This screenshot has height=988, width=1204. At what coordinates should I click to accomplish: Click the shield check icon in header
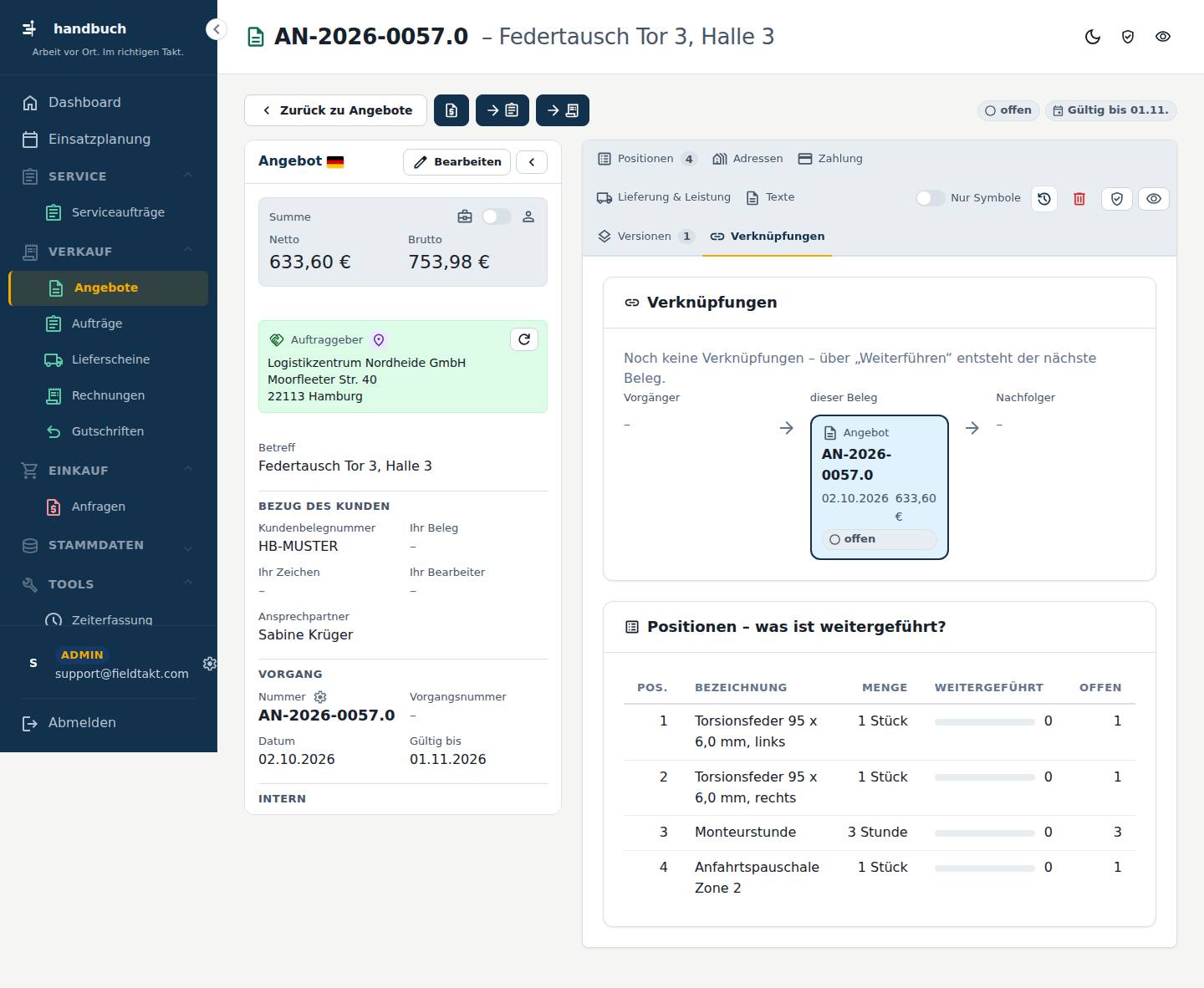[1128, 37]
